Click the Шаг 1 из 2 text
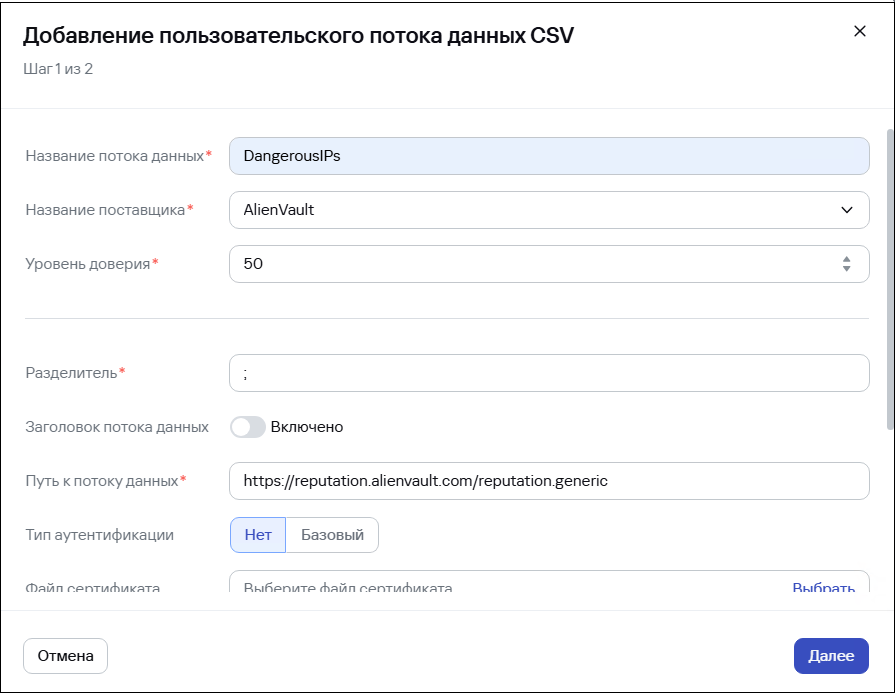The width and height of the screenshot is (895, 694). [x=58, y=69]
